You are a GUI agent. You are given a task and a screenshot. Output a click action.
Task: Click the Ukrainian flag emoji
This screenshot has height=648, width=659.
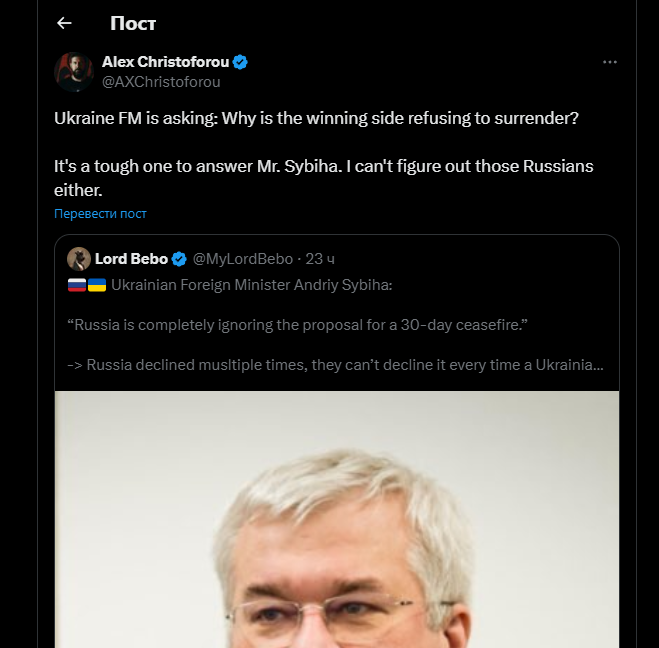[97, 285]
